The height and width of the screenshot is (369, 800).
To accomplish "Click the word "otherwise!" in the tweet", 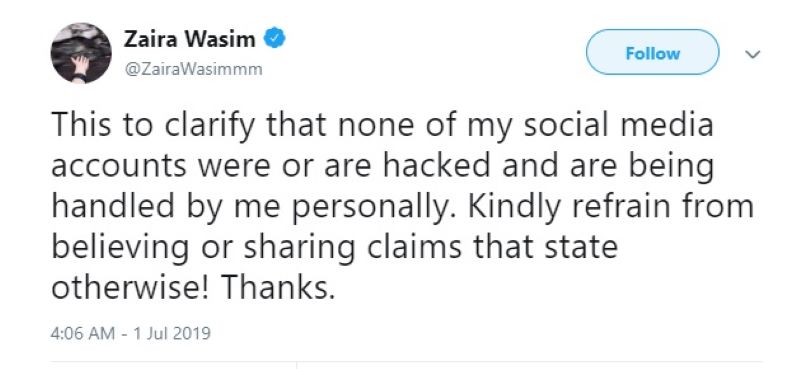I will (132, 288).
